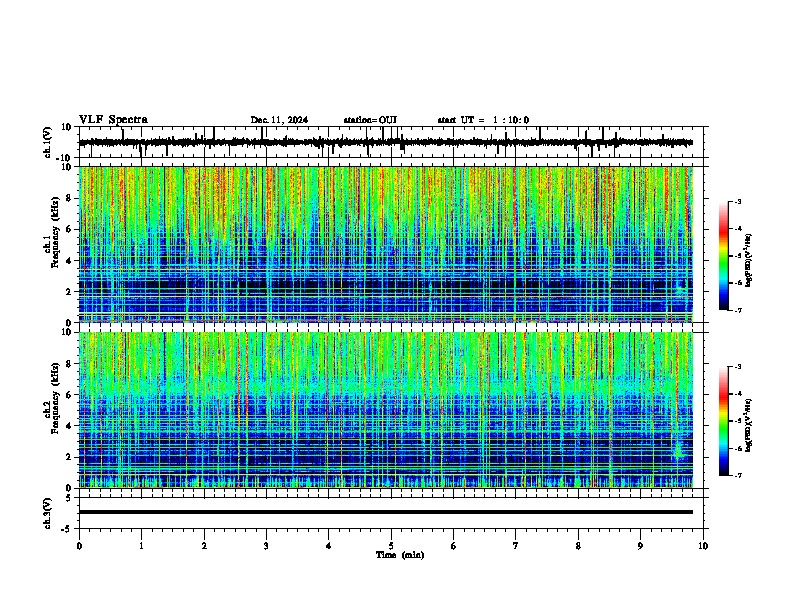Click the ch.1 colorbar axis title text
Screen dimensions: 792x612
pyautogui.click(x=749, y=260)
